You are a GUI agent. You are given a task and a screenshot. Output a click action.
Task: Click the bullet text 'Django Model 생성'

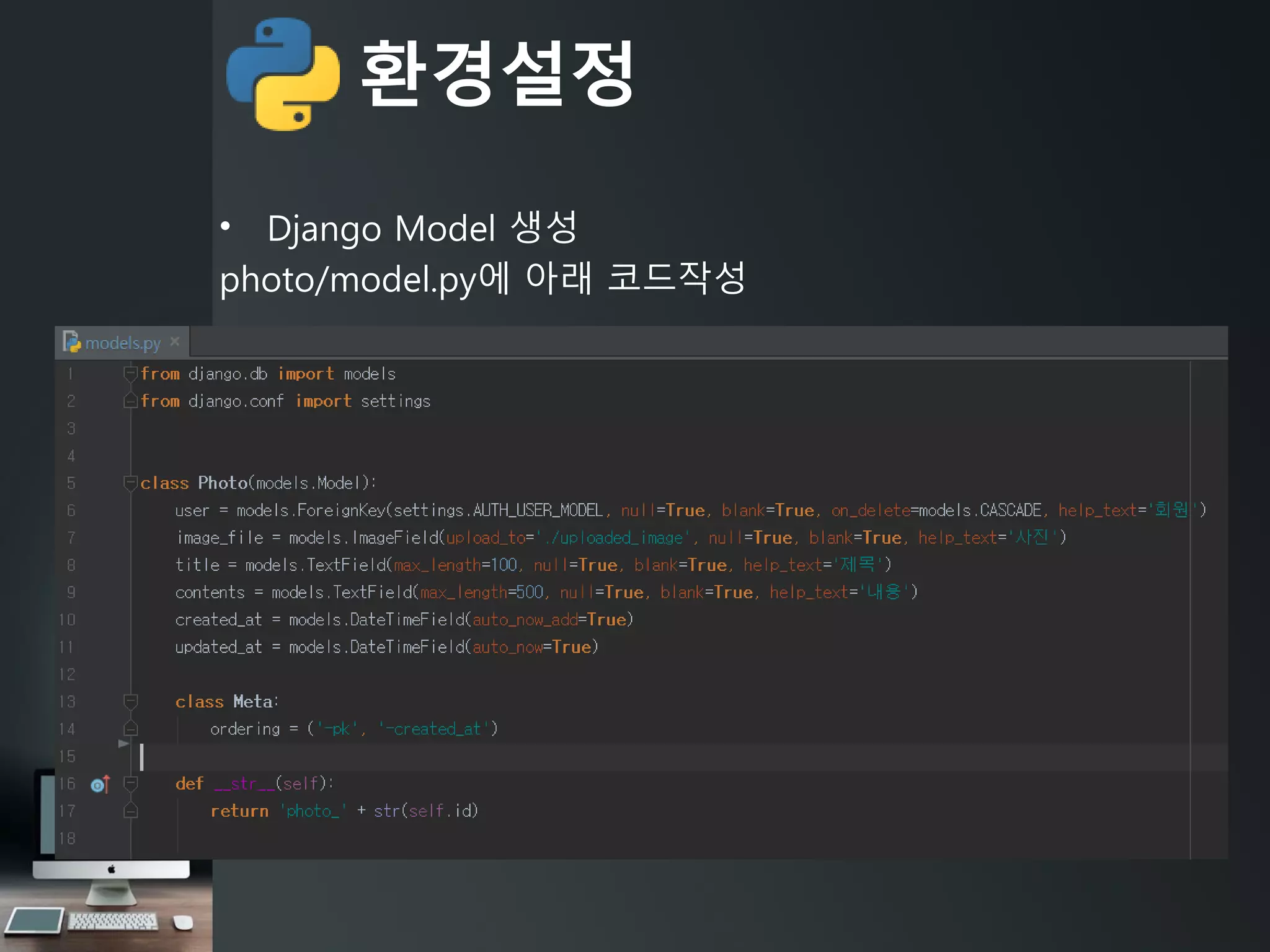(422, 228)
